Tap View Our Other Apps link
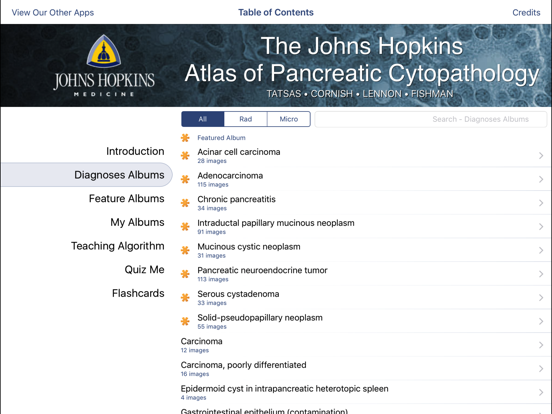552x414 pixels. [x=53, y=12]
